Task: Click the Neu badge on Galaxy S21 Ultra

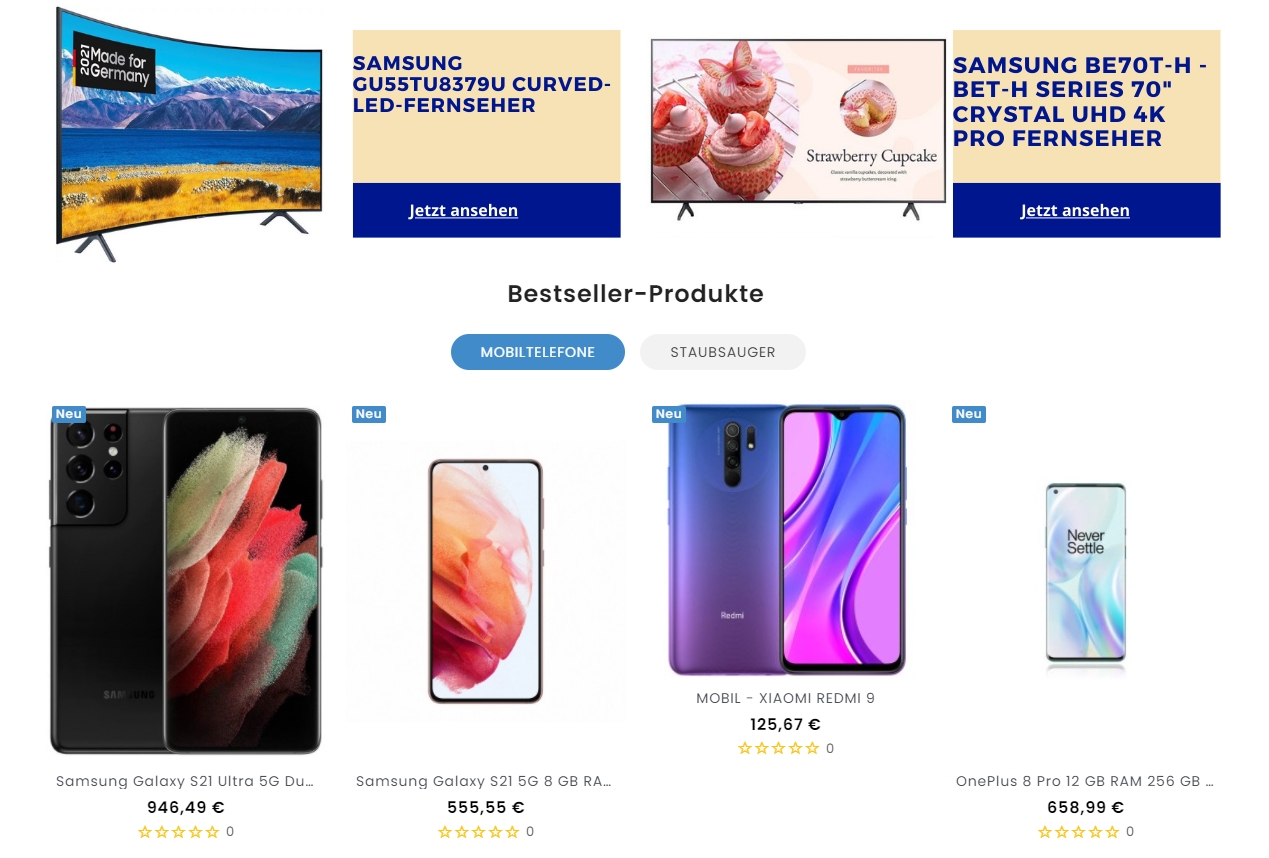Action: (x=68, y=414)
